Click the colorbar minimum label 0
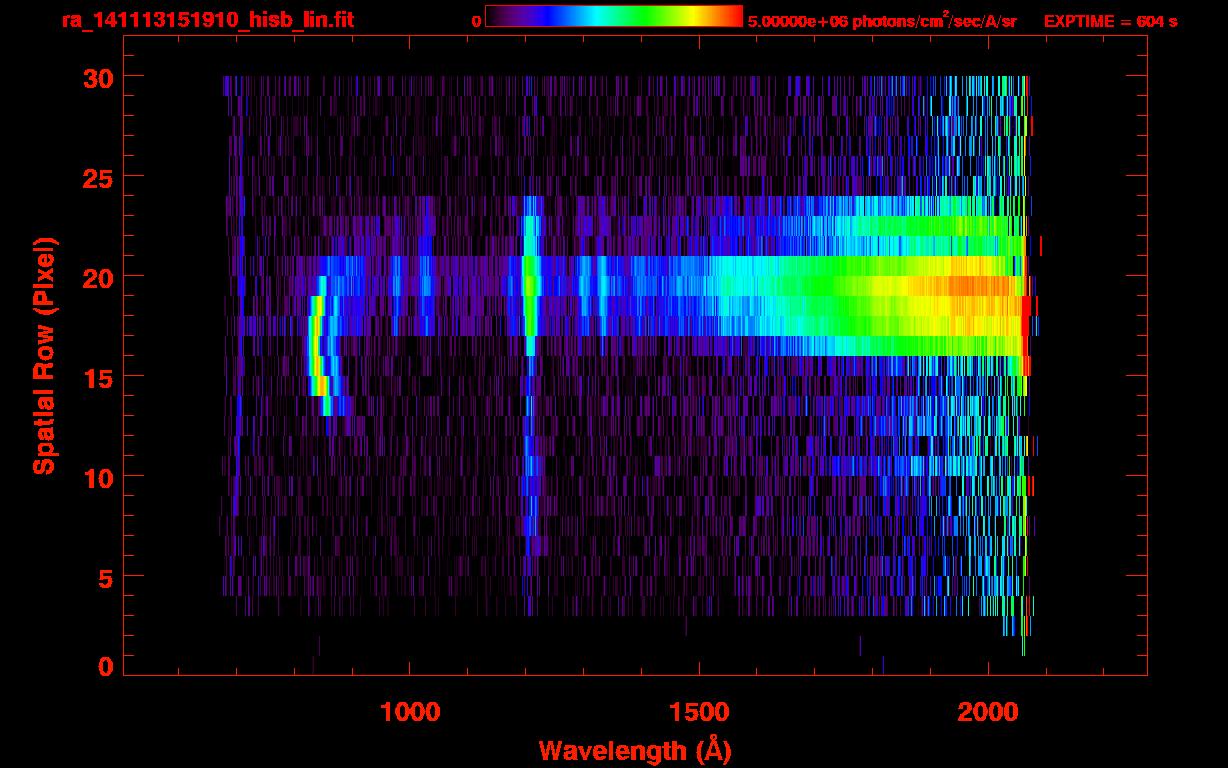This screenshot has width=1228, height=768. [476, 20]
